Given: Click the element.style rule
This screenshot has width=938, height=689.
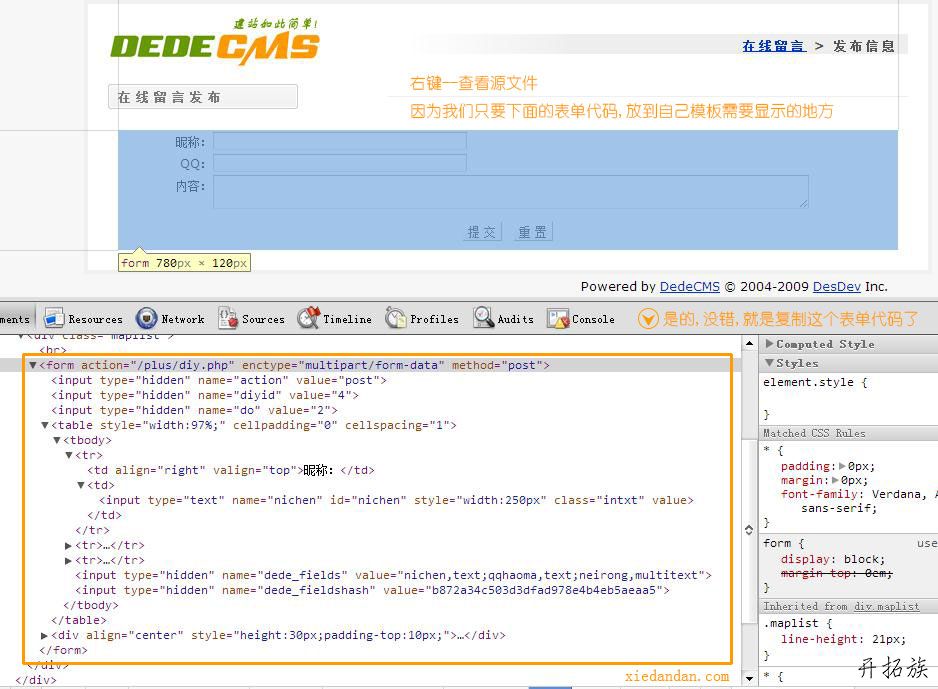Looking at the screenshot, I should 815,383.
